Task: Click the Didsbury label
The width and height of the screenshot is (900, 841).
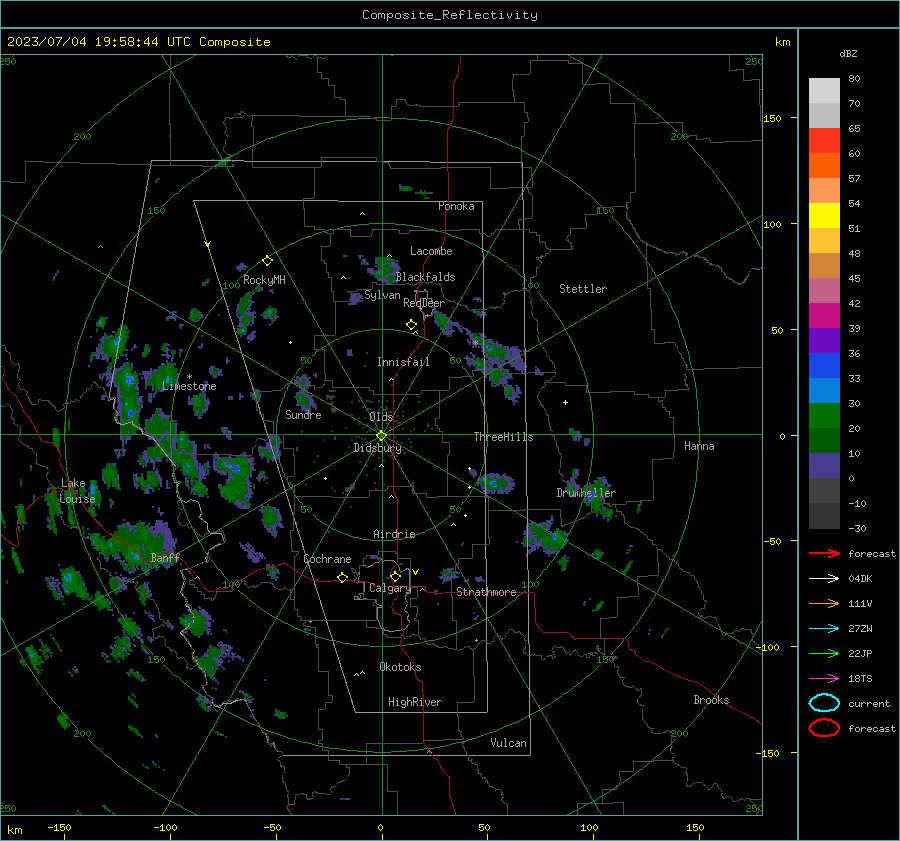Action: 378,448
